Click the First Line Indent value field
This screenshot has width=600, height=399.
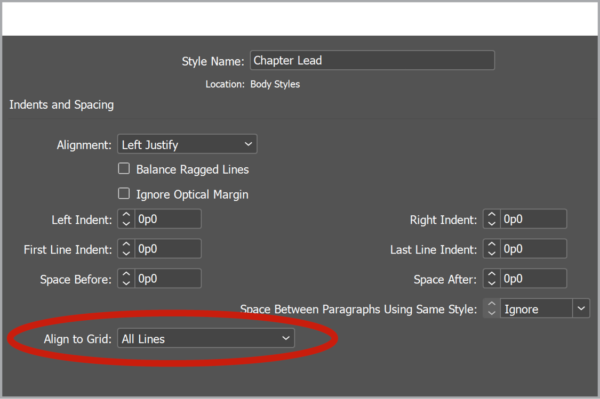point(168,249)
